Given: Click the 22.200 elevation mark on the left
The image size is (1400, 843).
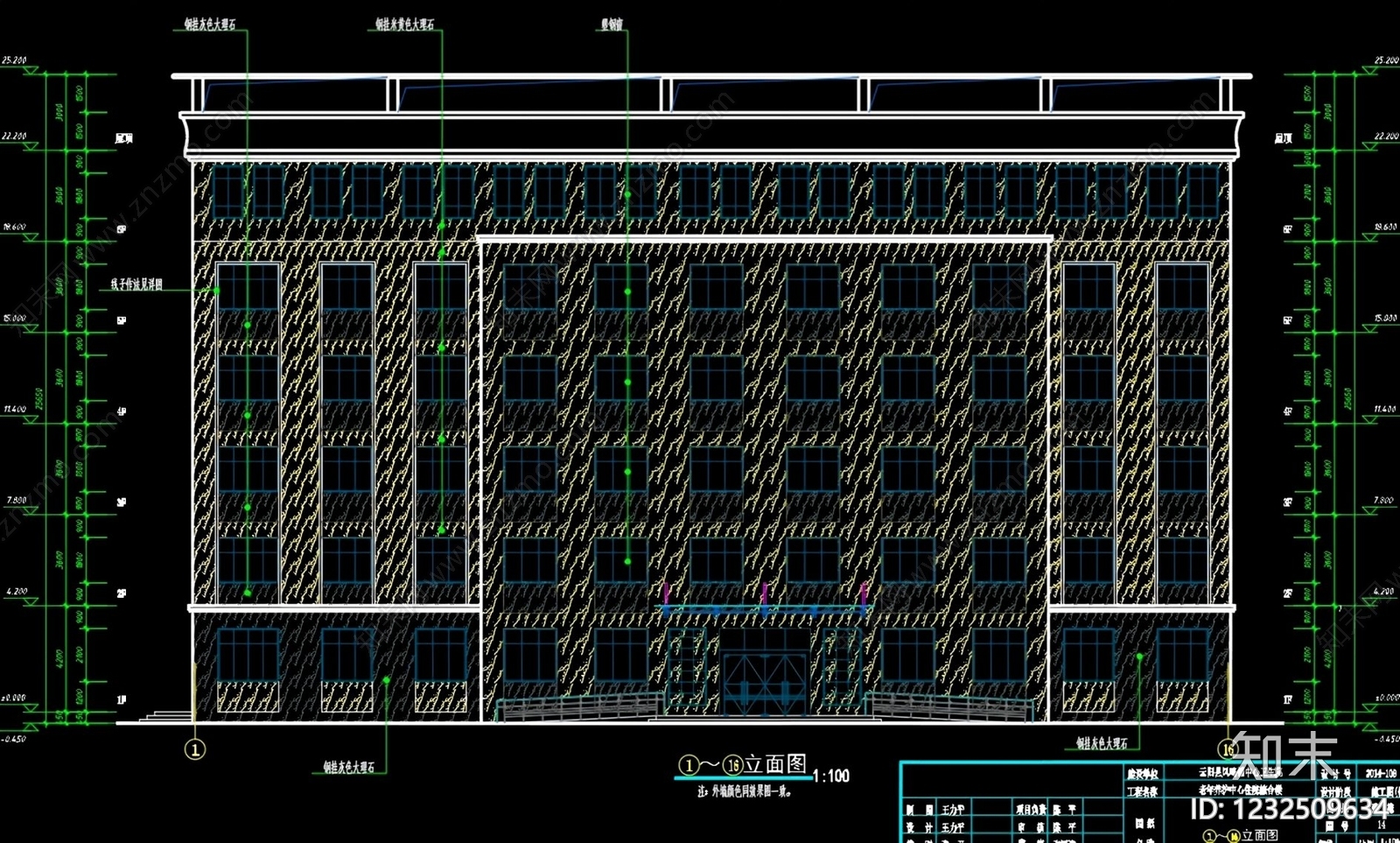Looking at the screenshot, I should (x=14, y=137).
